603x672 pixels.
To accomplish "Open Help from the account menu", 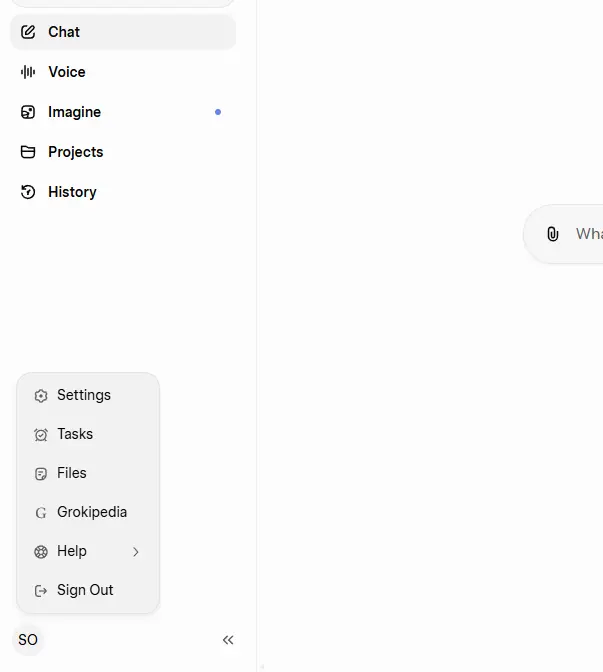I will pyautogui.click(x=88, y=551).
